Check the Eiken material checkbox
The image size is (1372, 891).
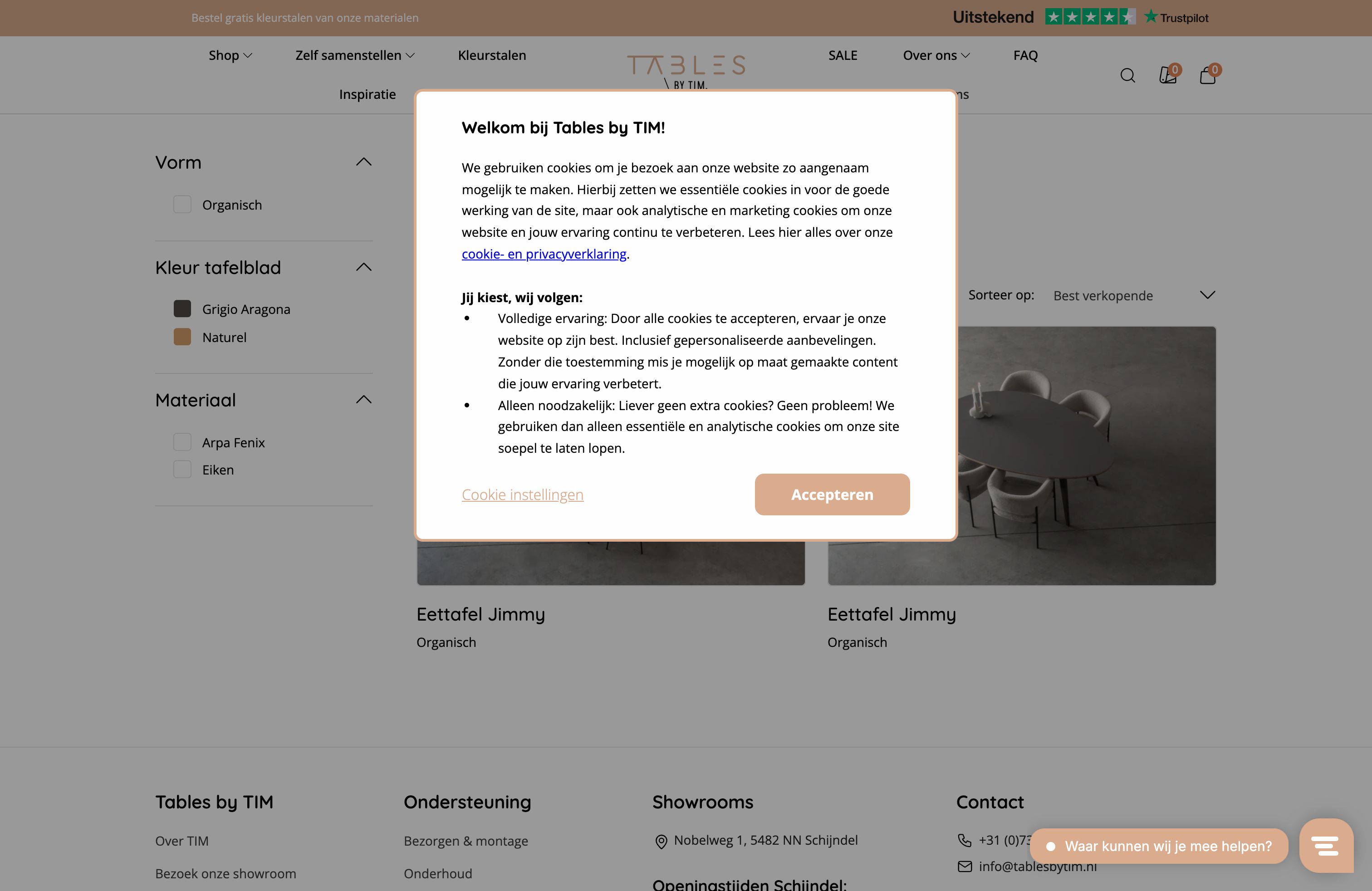click(x=181, y=469)
